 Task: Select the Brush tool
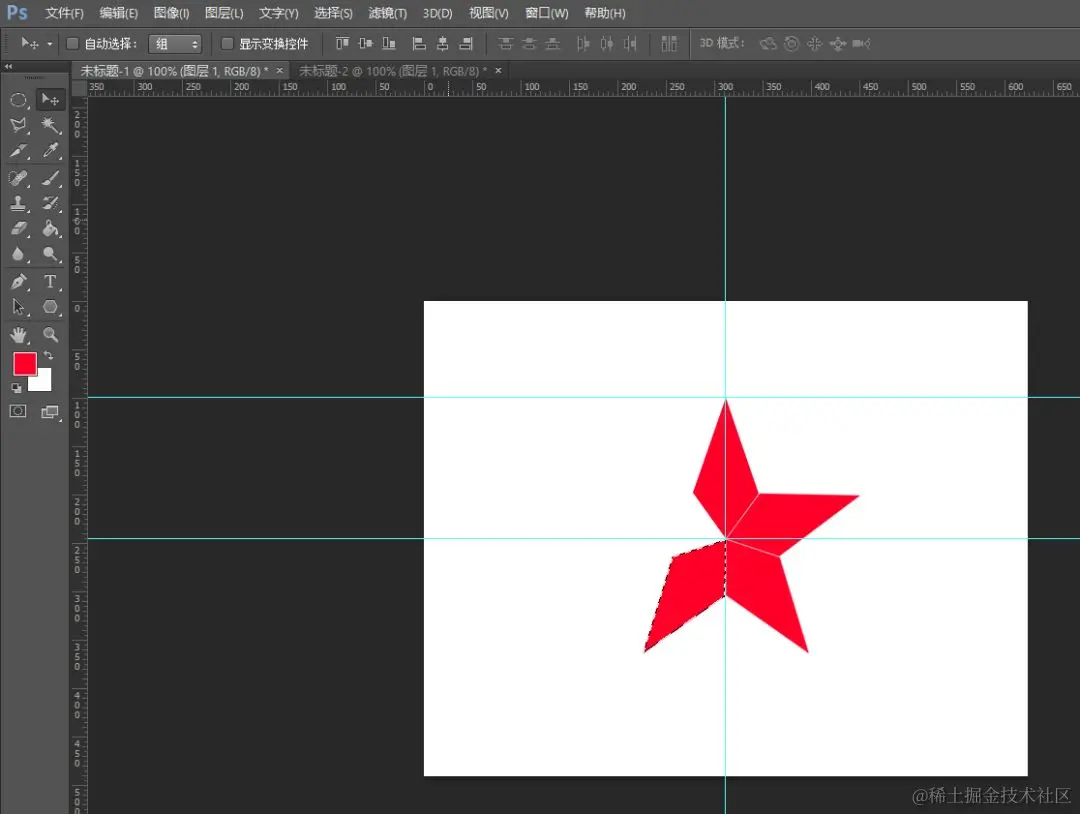click(x=50, y=178)
